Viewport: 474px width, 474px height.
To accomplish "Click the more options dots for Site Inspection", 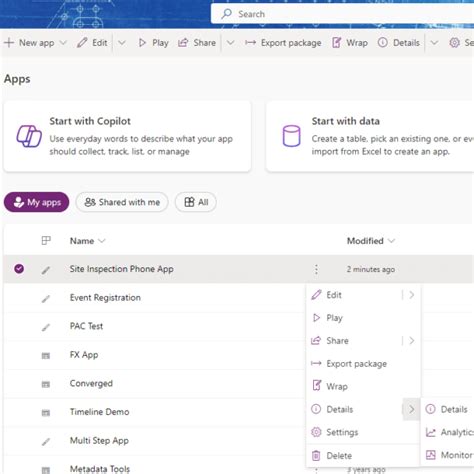I will pyautogui.click(x=316, y=269).
